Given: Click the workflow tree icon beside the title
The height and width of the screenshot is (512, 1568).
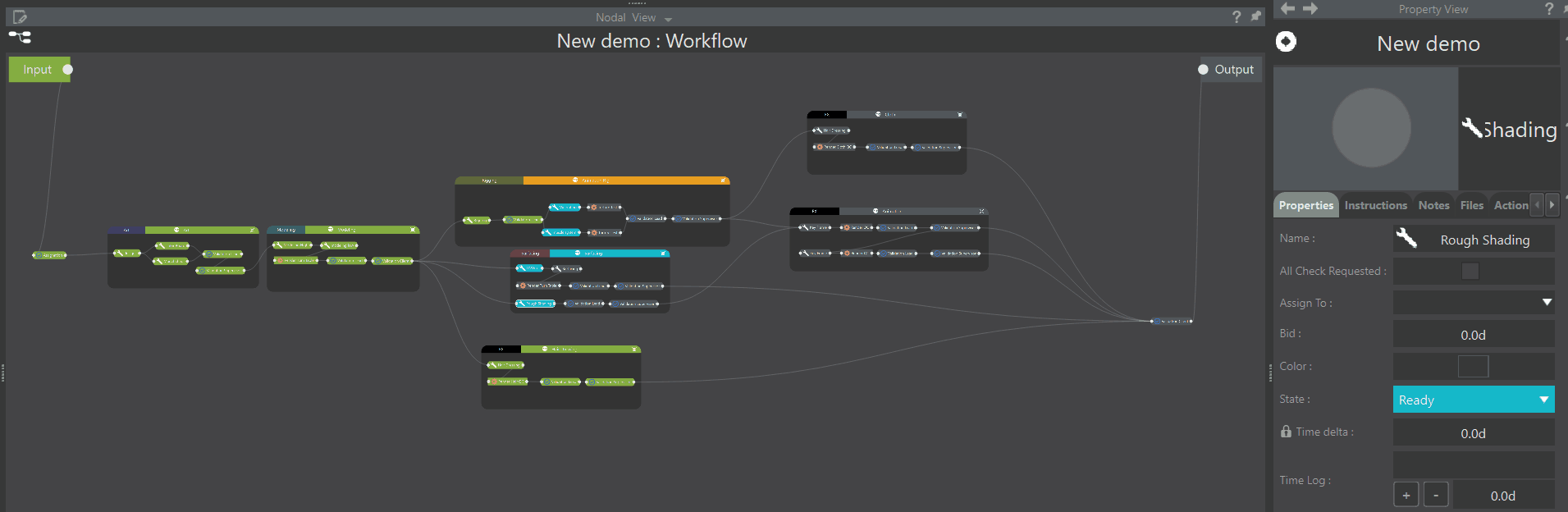Looking at the screenshot, I should coord(20,37).
